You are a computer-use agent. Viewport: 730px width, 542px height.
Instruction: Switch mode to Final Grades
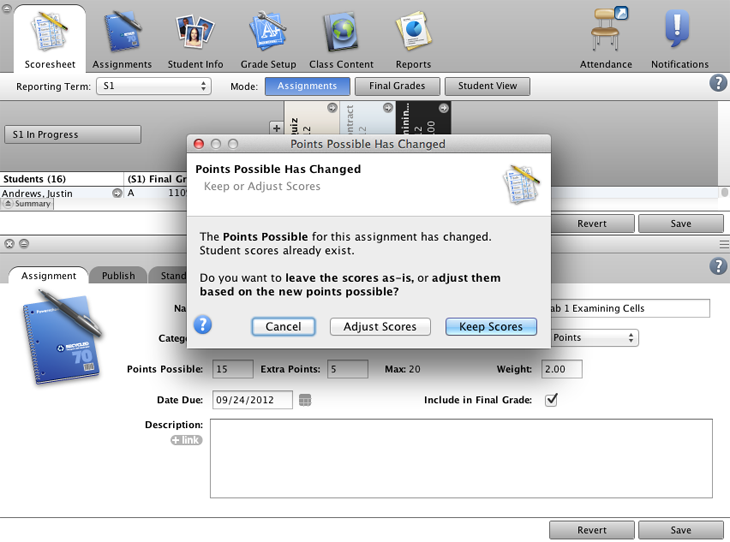(396, 86)
